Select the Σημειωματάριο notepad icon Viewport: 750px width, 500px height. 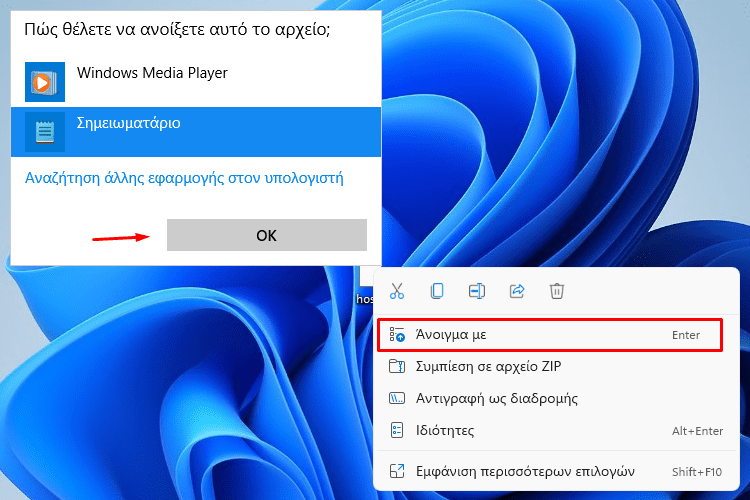click(45, 132)
